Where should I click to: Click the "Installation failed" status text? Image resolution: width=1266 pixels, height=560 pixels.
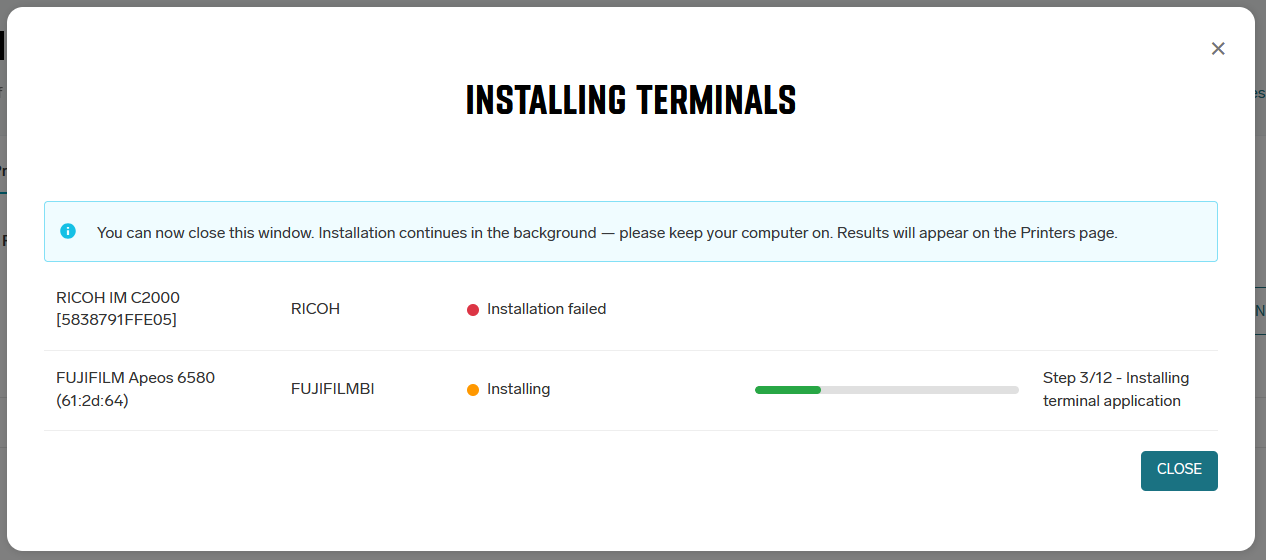pyautogui.click(x=546, y=310)
